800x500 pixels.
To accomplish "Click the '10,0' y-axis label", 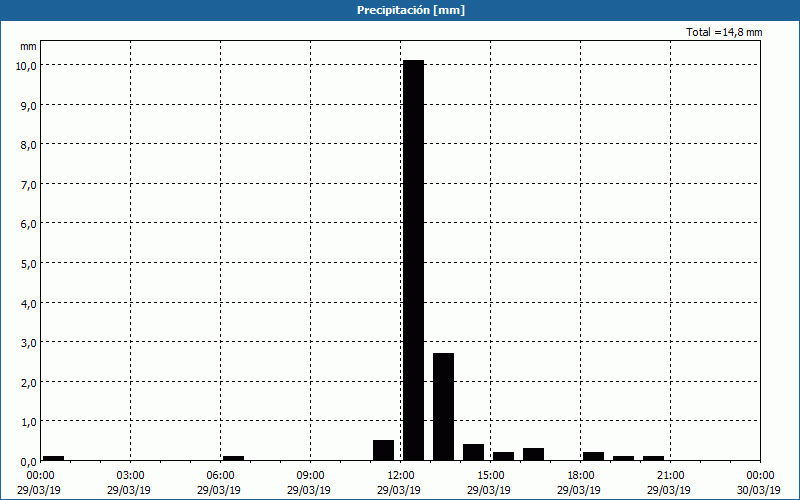I will coord(26,66).
